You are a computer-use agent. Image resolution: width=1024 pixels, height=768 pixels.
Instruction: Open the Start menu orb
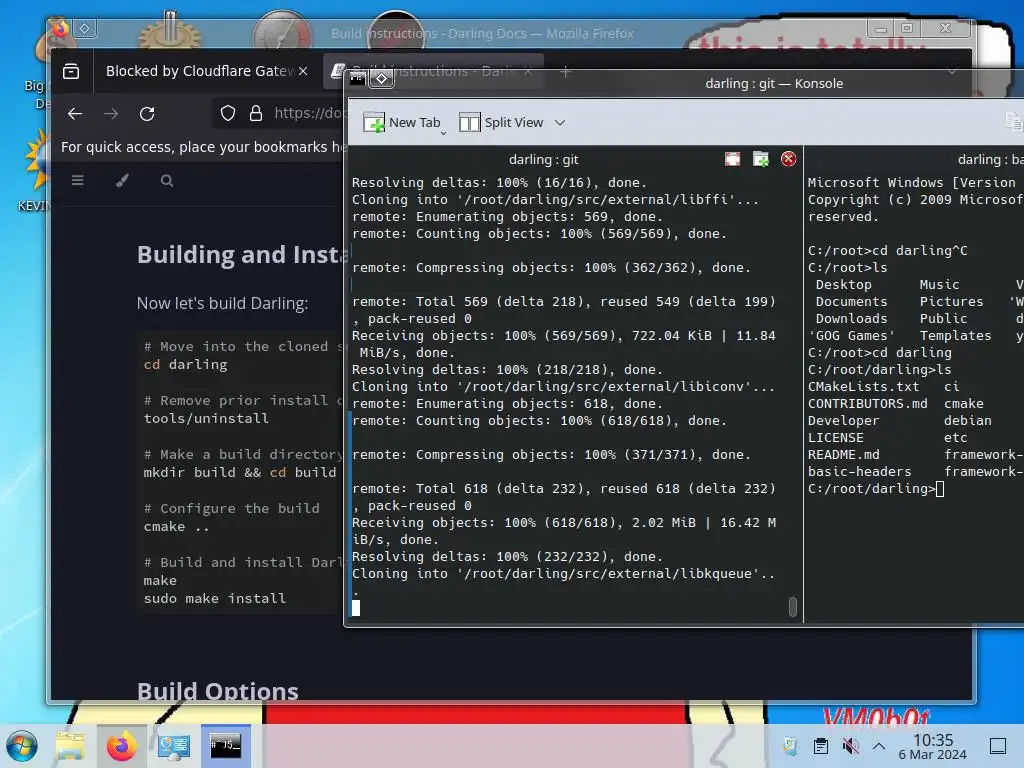tap(22, 746)
